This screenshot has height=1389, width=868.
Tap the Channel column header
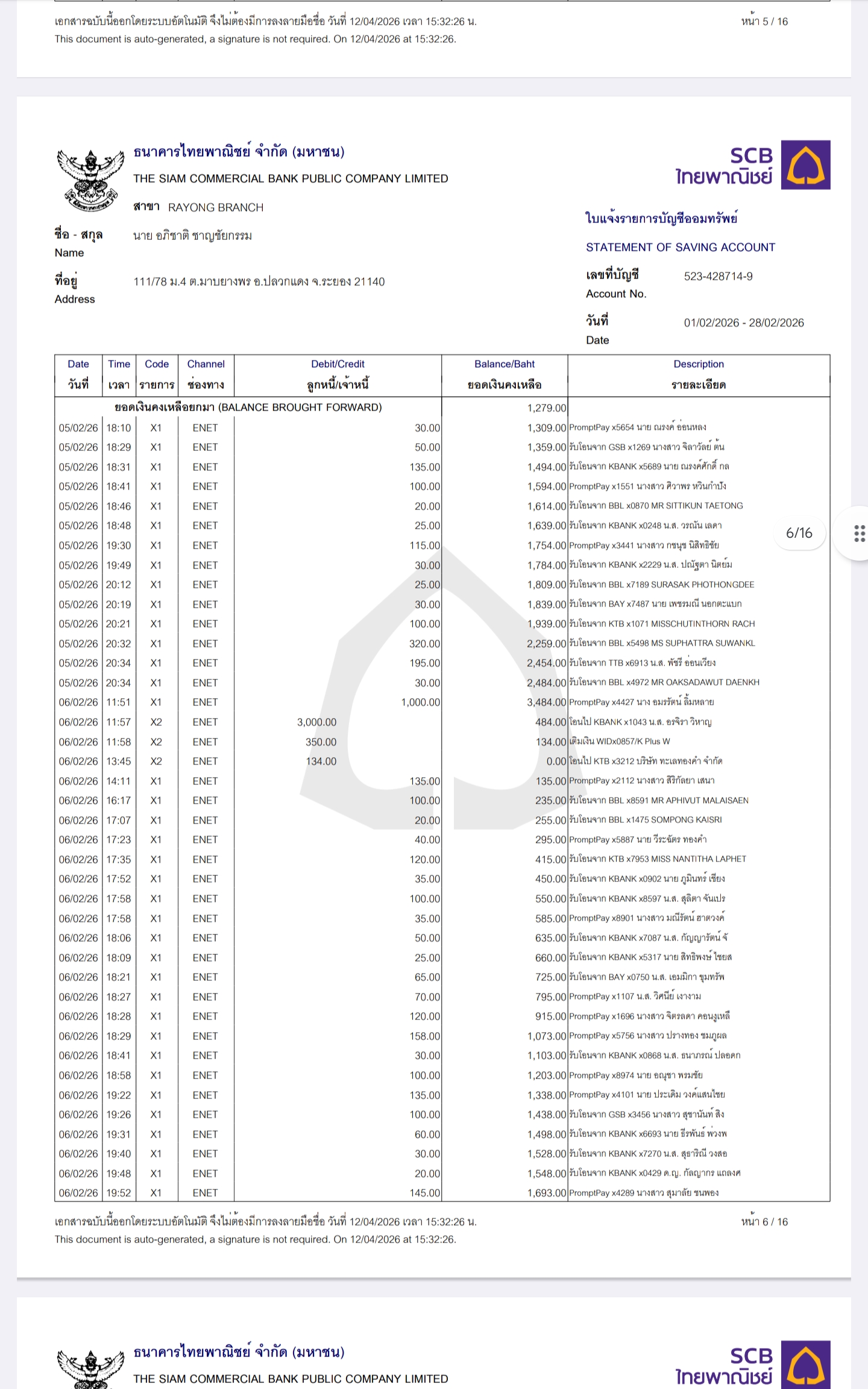click(206, 374)
